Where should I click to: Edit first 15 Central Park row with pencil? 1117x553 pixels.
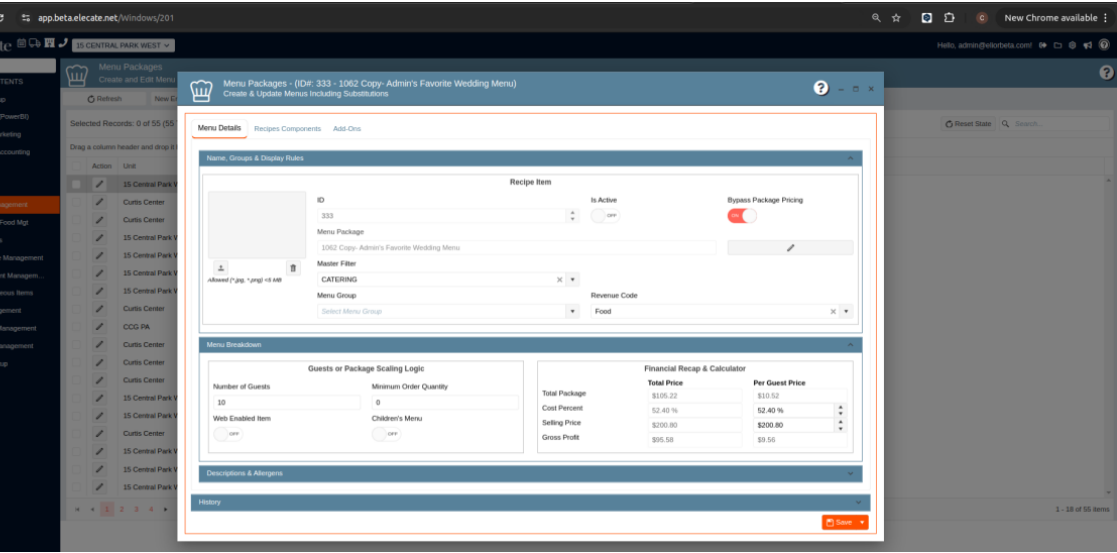coord(99,184)
